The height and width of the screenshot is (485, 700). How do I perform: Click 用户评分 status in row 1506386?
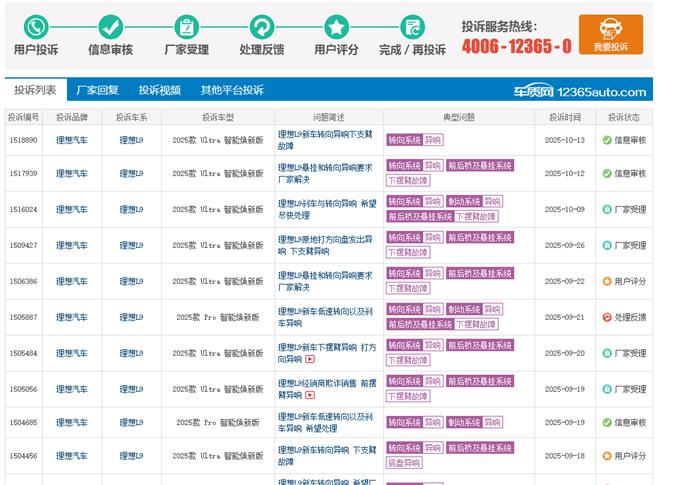pyautogui.click(x=630, y=281)
